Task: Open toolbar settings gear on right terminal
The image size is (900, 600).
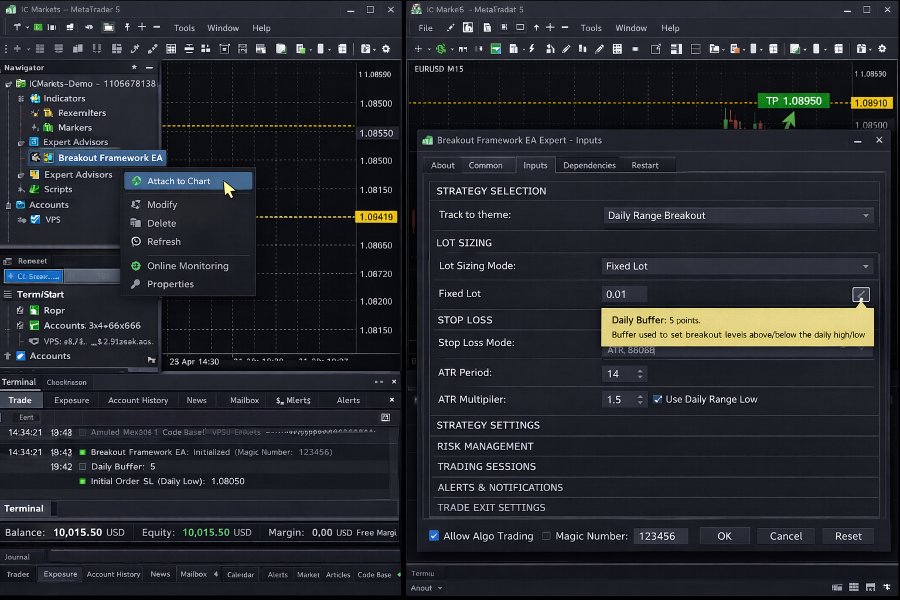Action: tap(881, 48)
